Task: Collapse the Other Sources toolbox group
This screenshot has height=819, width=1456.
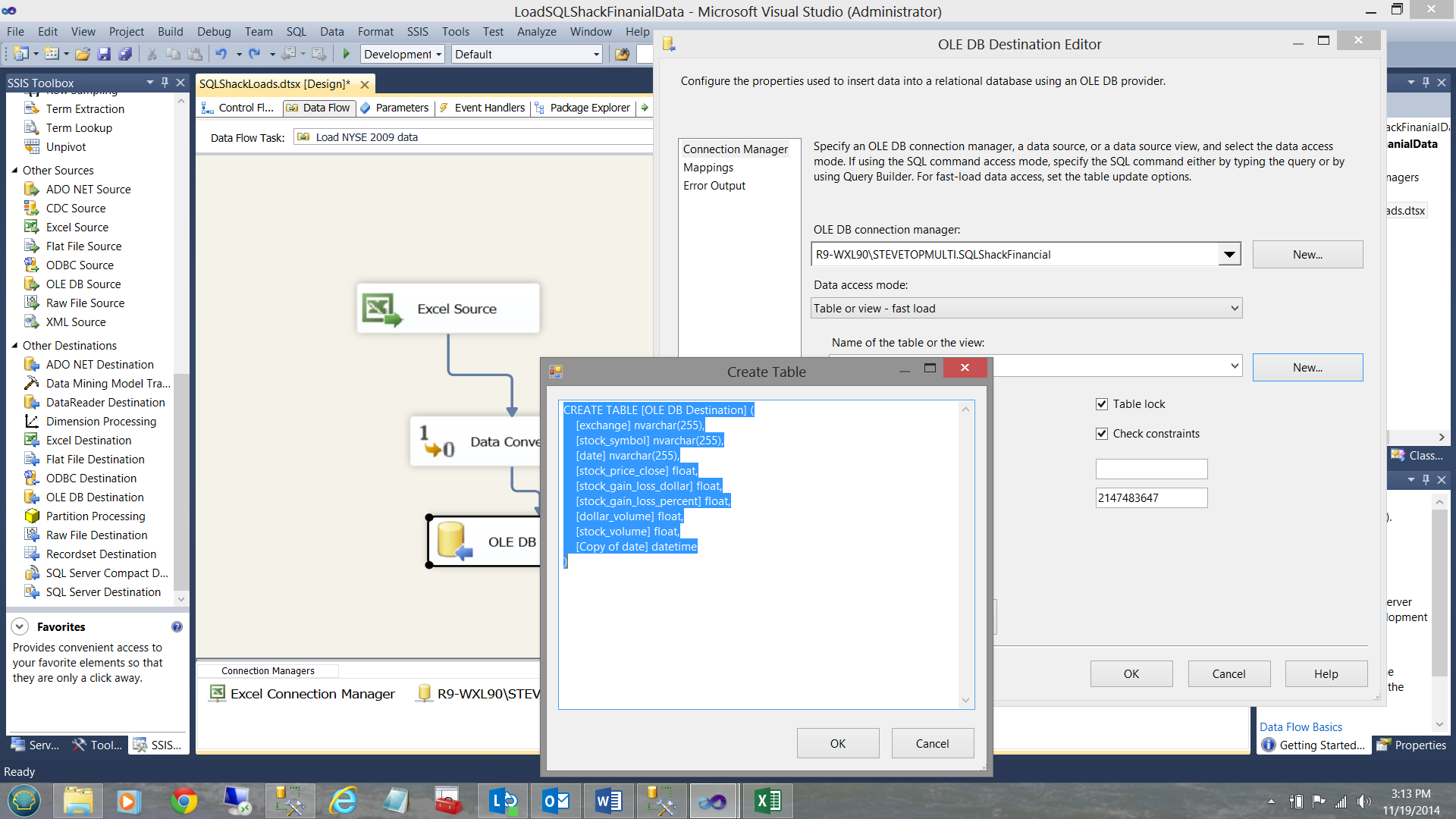Action: [14, 171]
